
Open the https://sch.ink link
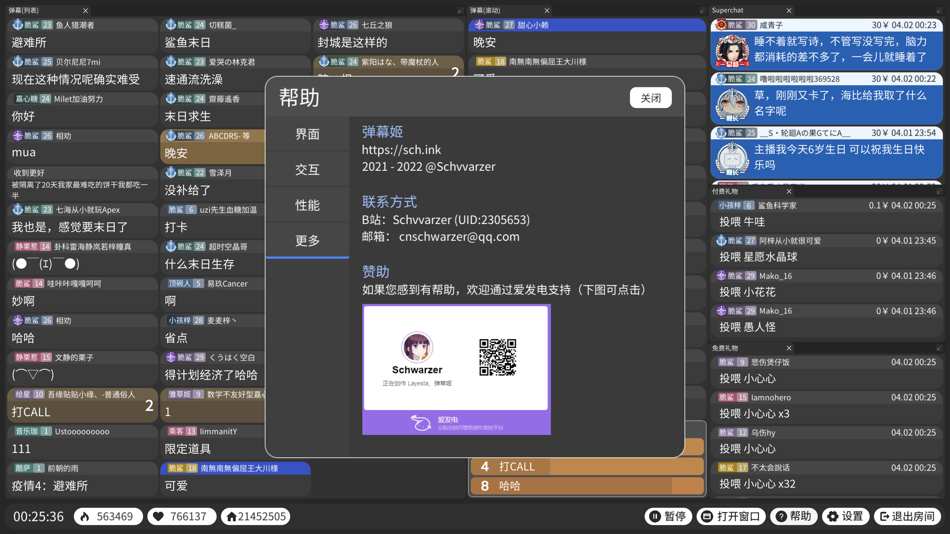[x=401, y=150]
